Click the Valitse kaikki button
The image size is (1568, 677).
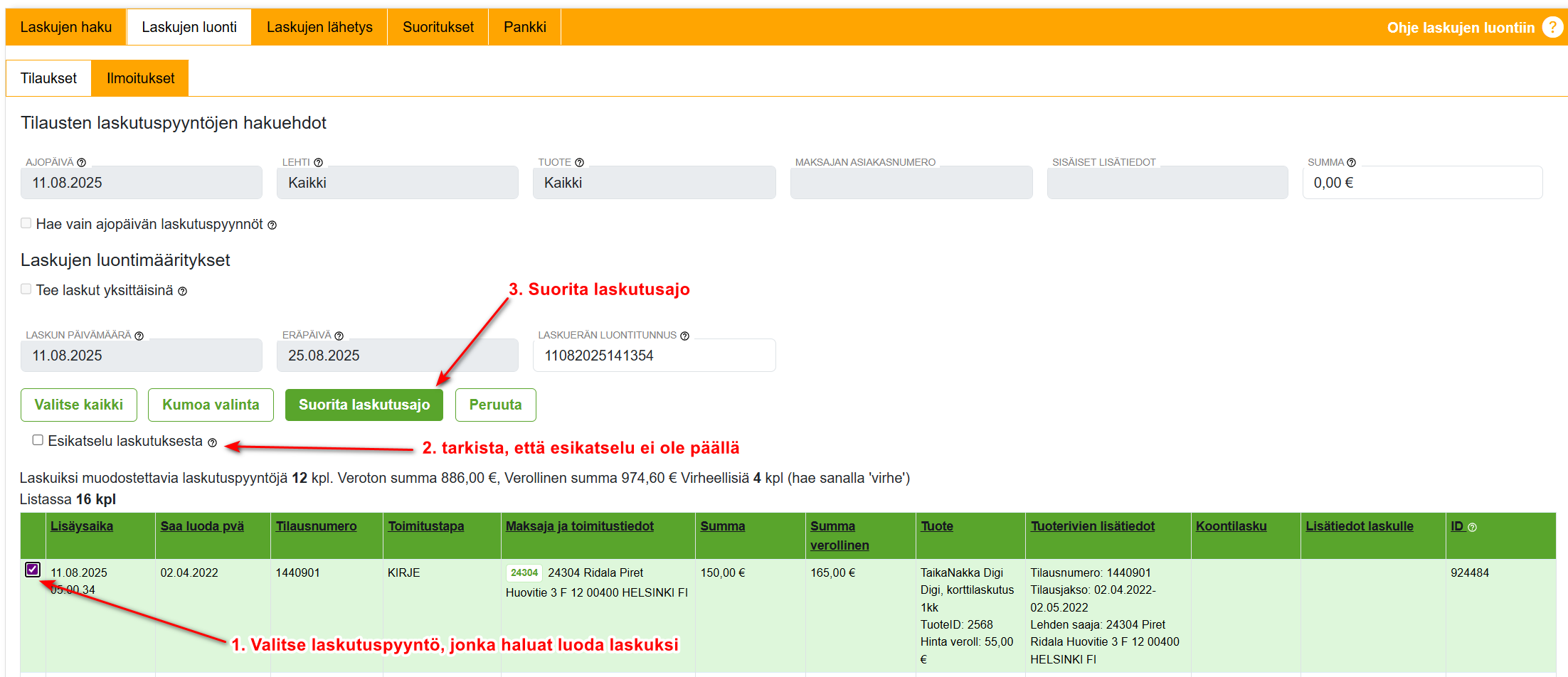pyautogui.click(x=79, y=405)
